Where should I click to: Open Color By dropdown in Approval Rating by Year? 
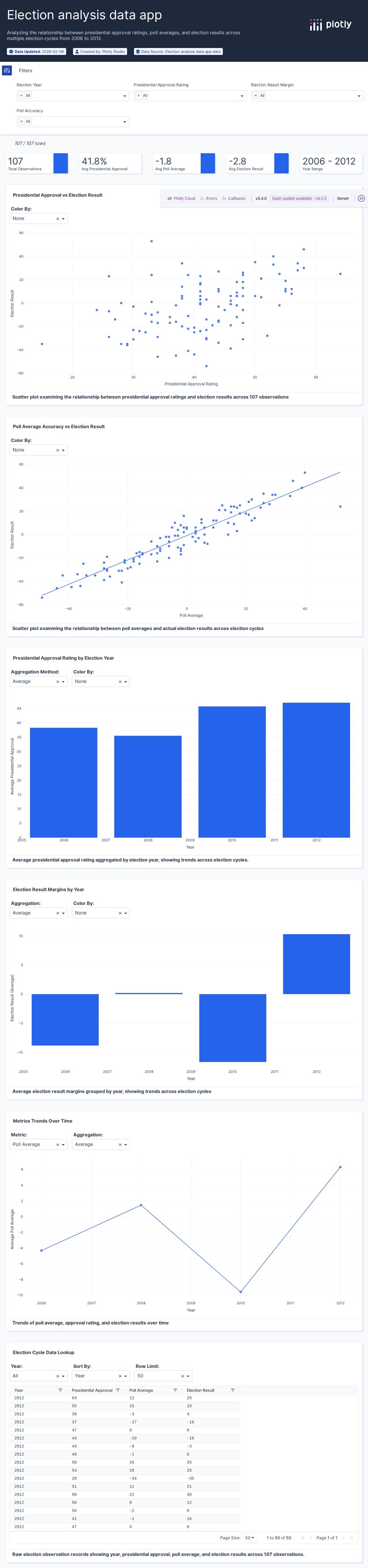pyautogui.click(x=126, y=682)
